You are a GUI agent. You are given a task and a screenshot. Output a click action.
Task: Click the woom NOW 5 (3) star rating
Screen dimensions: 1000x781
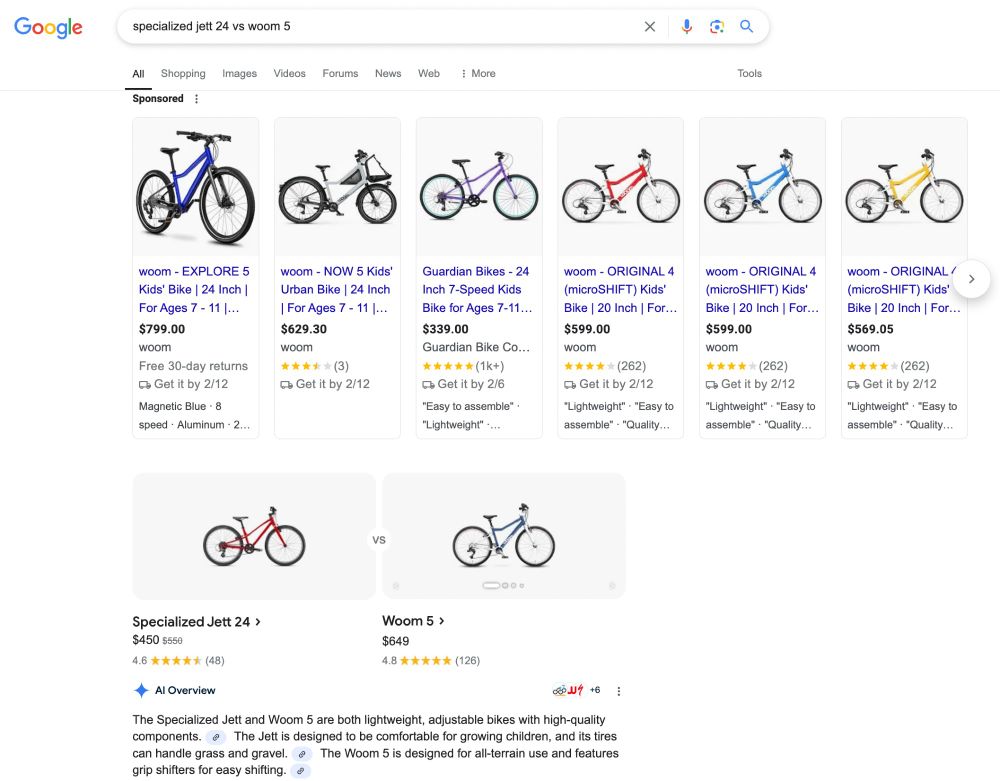pos(314,366)
